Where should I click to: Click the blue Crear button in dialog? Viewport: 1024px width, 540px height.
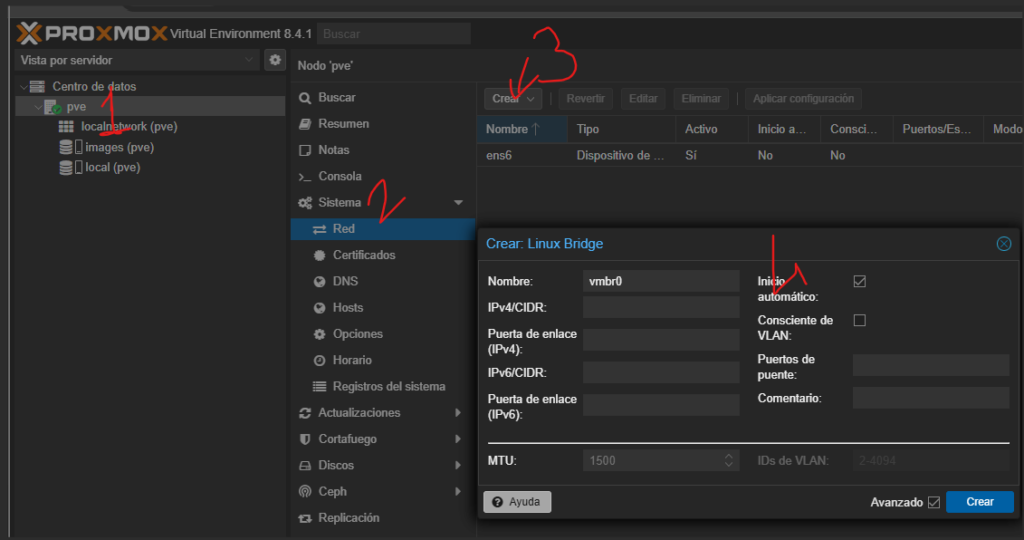[979, 502]
